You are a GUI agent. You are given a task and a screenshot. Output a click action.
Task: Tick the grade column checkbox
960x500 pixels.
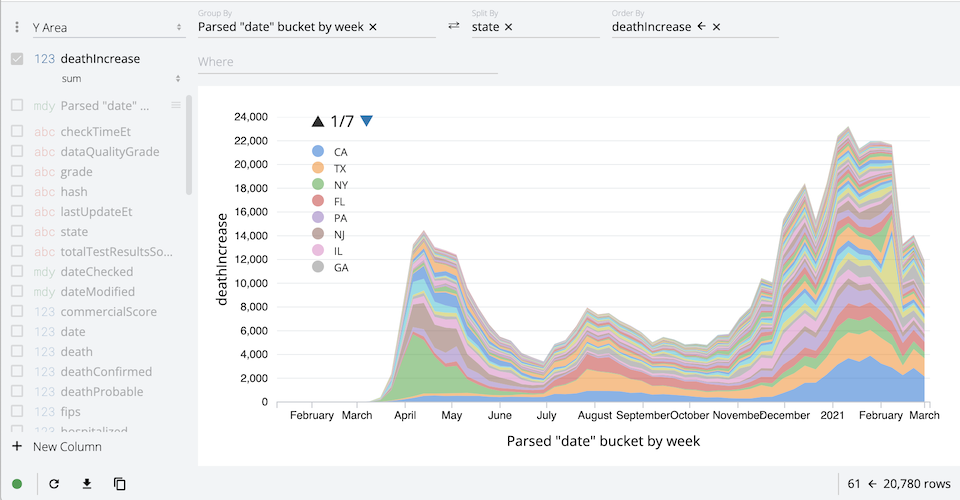(x=17, y=171)
